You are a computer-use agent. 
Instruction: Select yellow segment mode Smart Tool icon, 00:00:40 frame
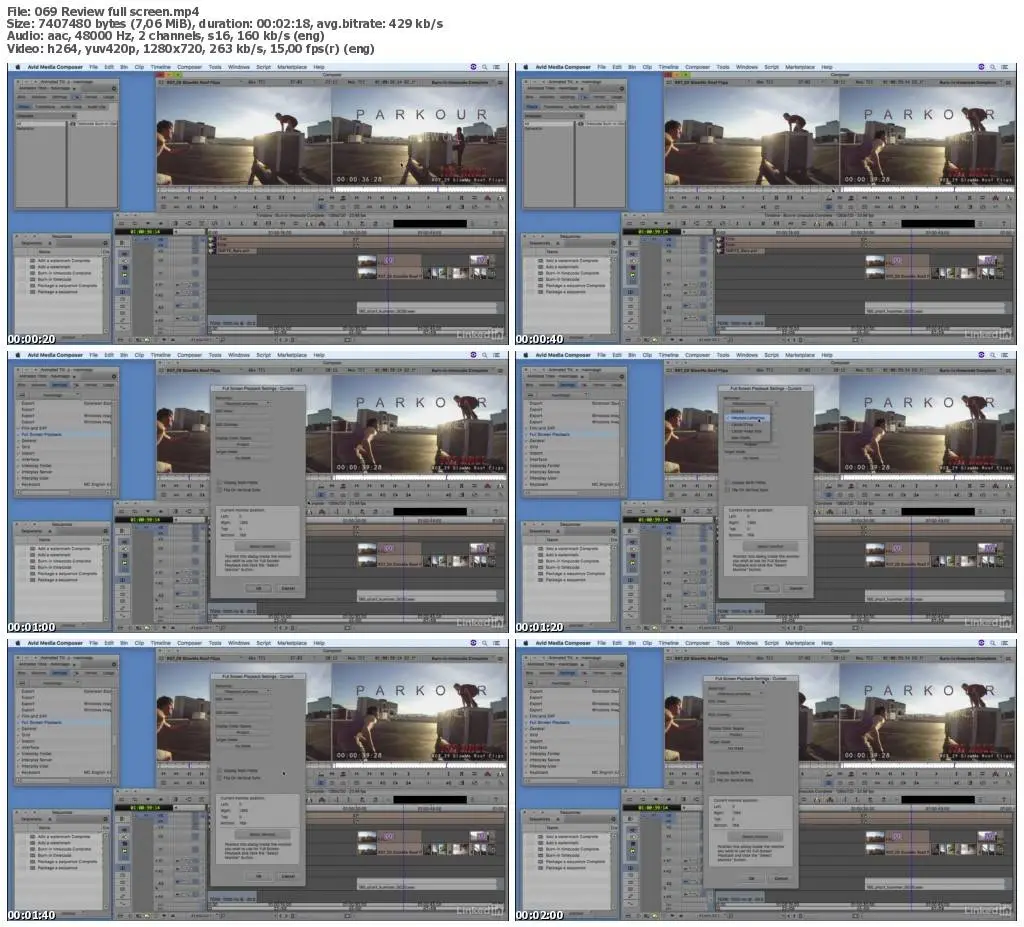632,275
